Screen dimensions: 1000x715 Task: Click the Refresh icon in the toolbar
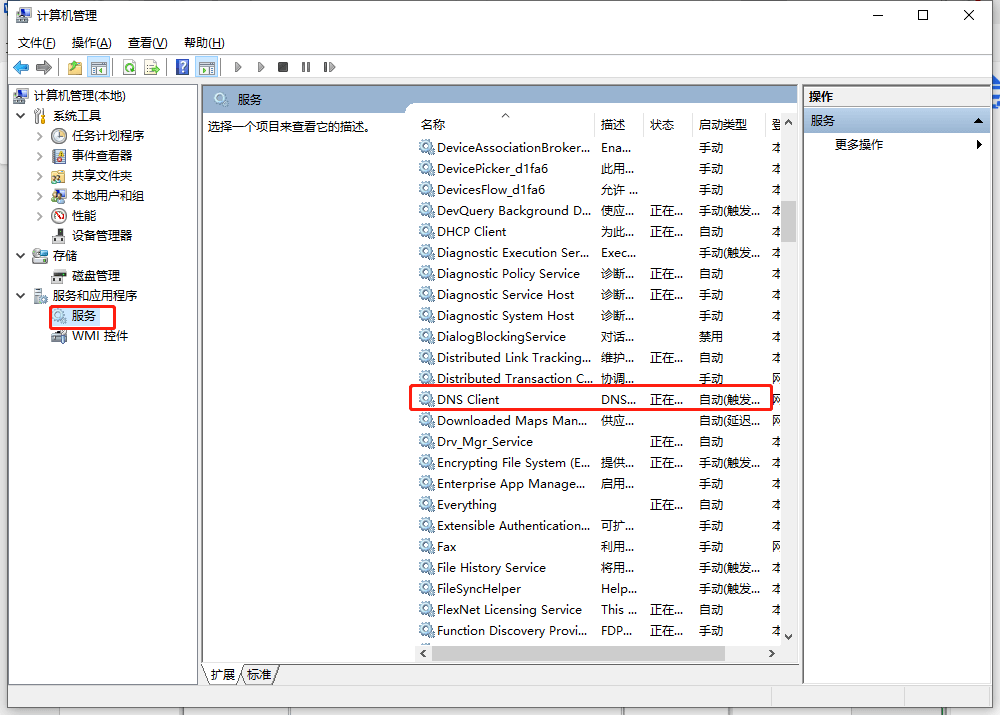[129, 67]
